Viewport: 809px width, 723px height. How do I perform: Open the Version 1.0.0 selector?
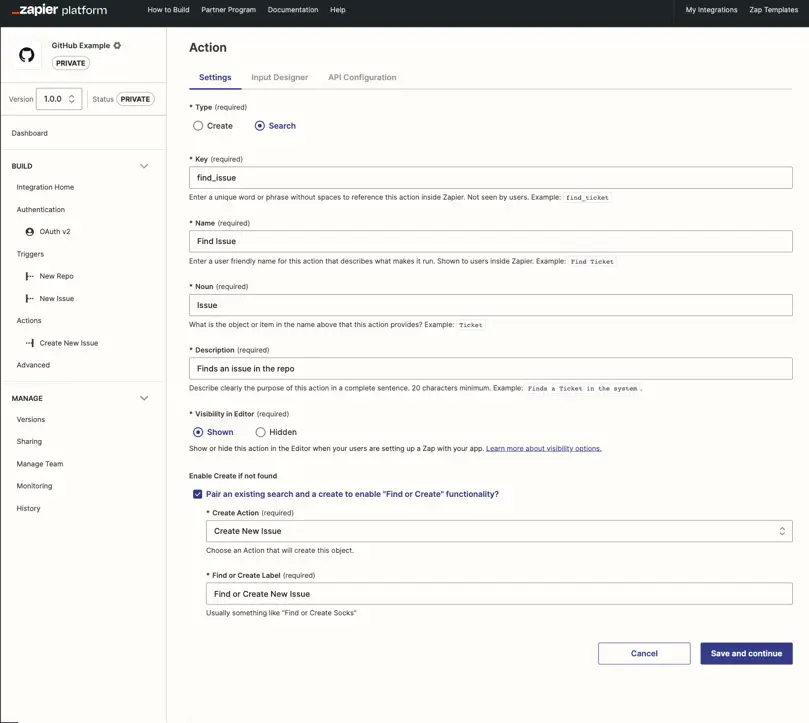coord(59,99)
